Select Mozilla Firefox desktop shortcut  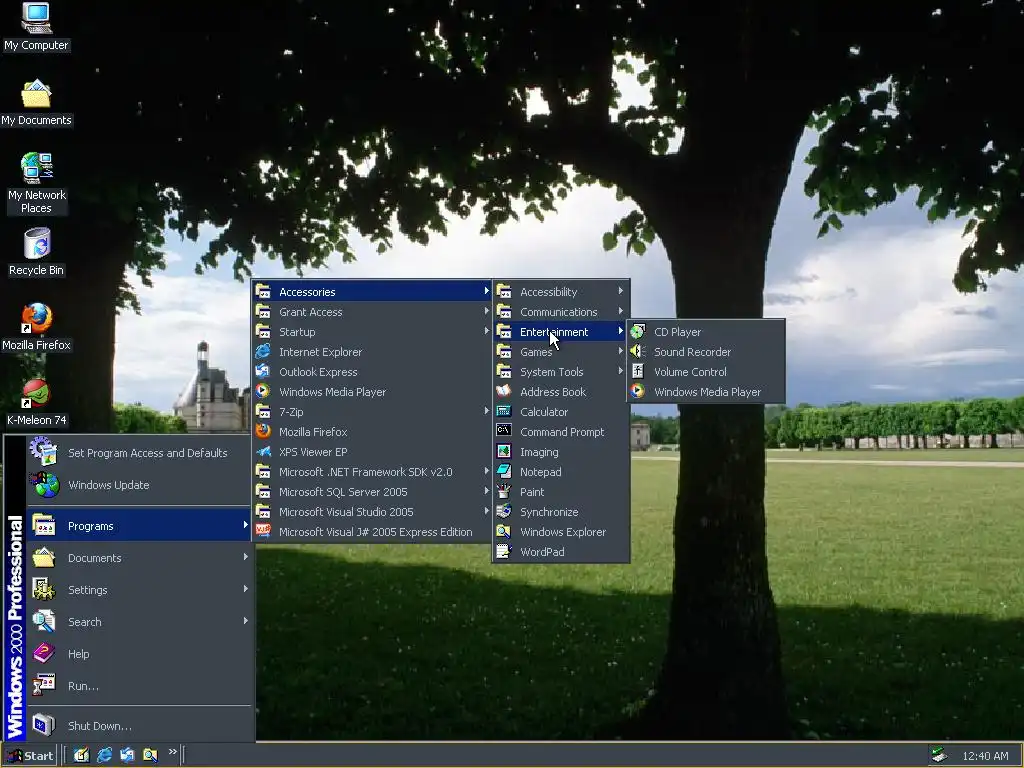point(36,327)
